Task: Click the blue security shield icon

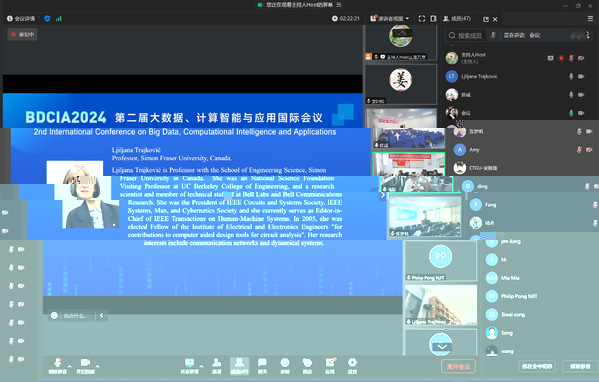Action: [47, 18]
